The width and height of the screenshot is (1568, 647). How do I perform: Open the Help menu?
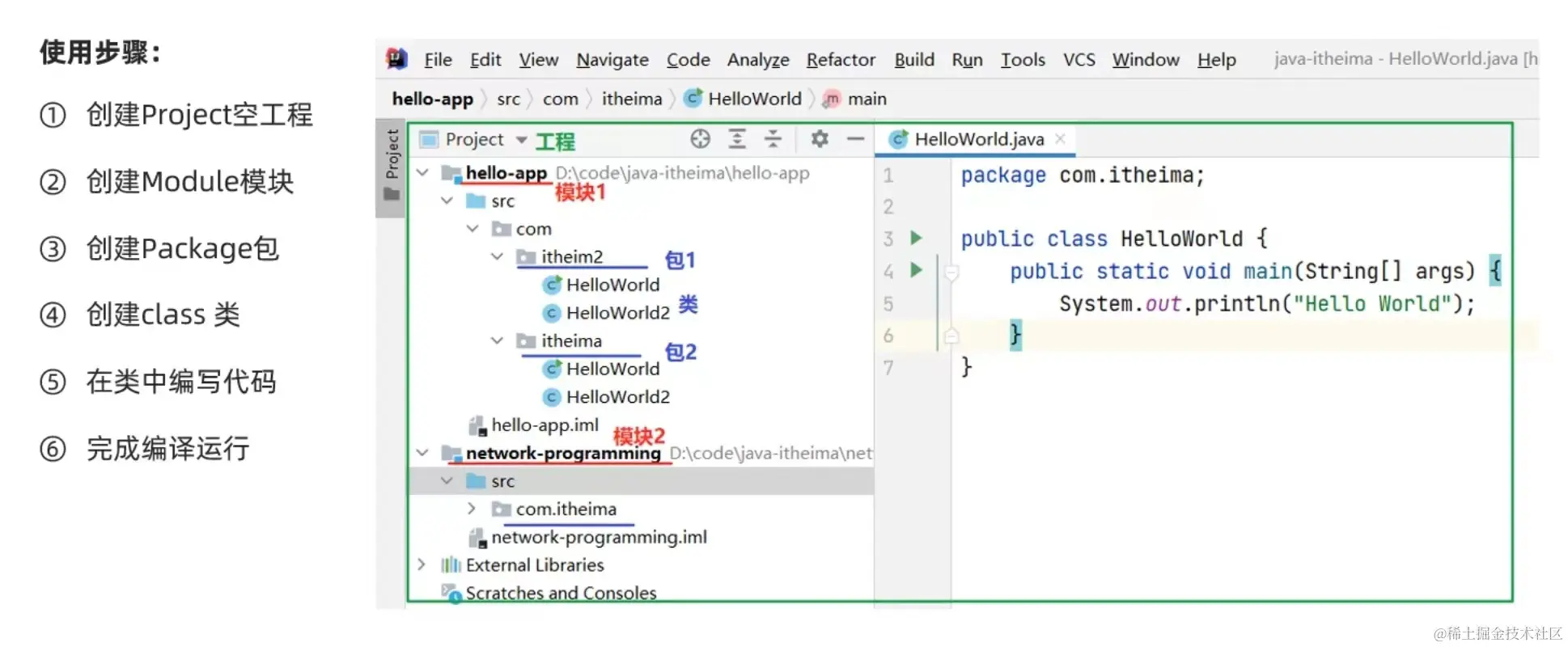(1216, 60)
